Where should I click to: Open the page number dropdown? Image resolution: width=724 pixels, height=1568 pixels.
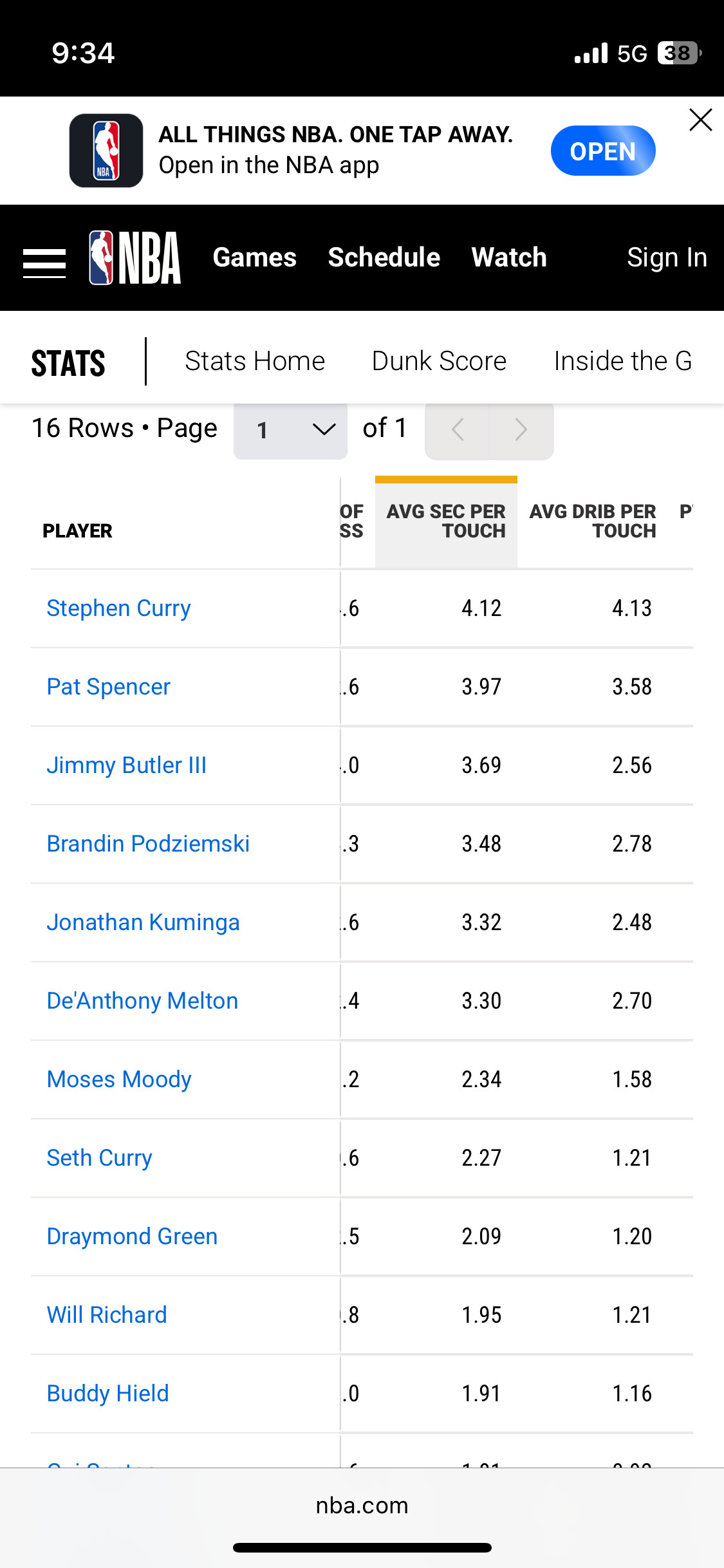290,429
